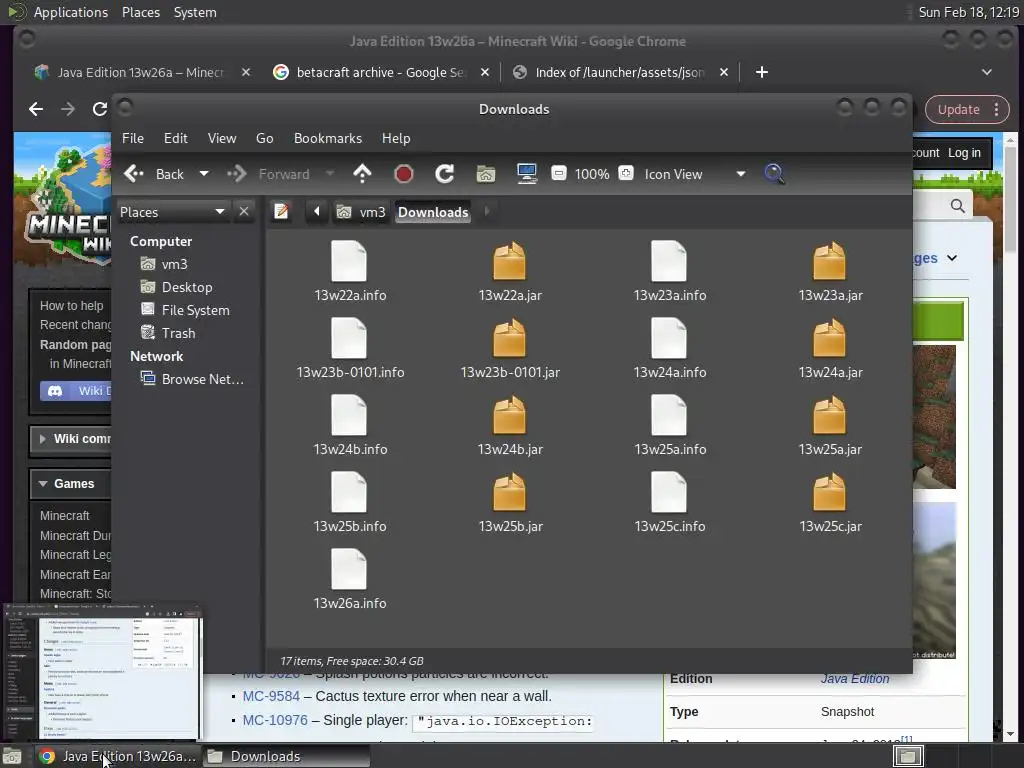Go back in Chrome browser
Viewport: 1024px width, 768px height.
pos(36,109)
